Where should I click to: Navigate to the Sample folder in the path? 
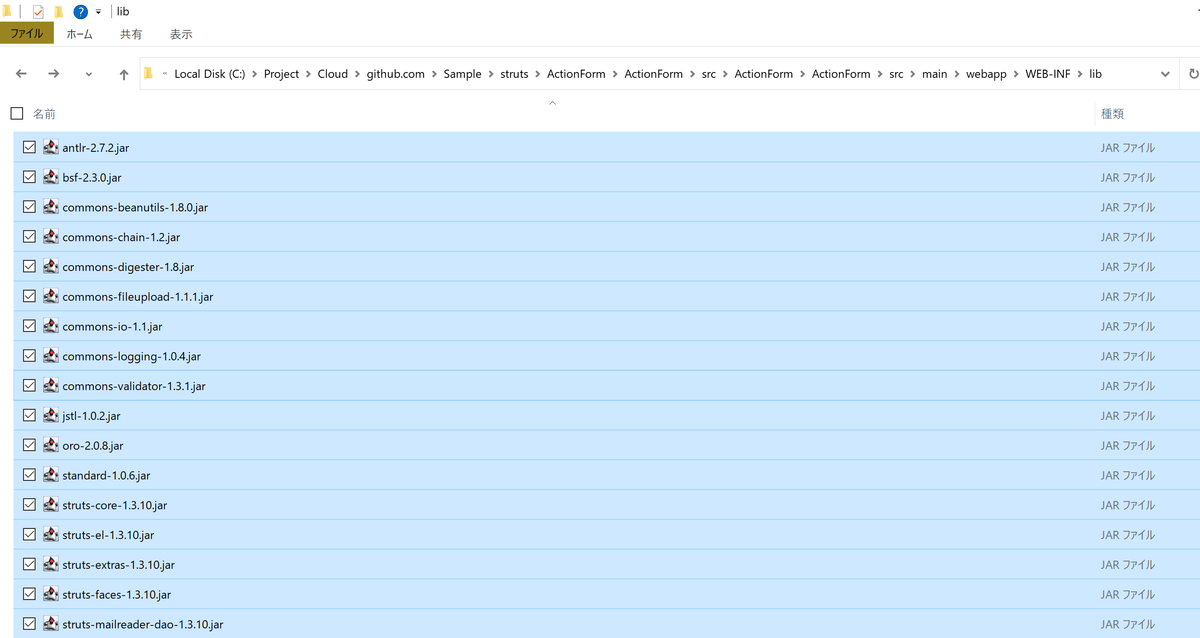(x=463, y=74)
